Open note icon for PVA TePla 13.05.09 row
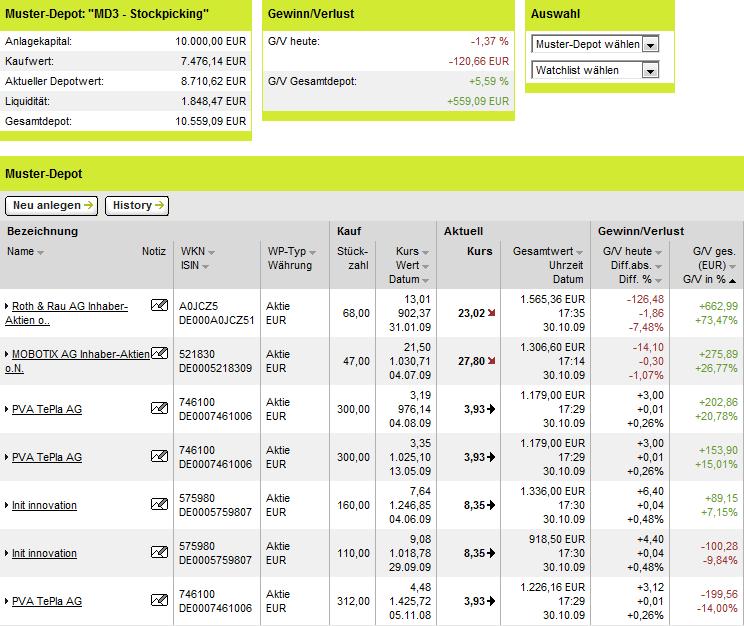 (159, 456)
